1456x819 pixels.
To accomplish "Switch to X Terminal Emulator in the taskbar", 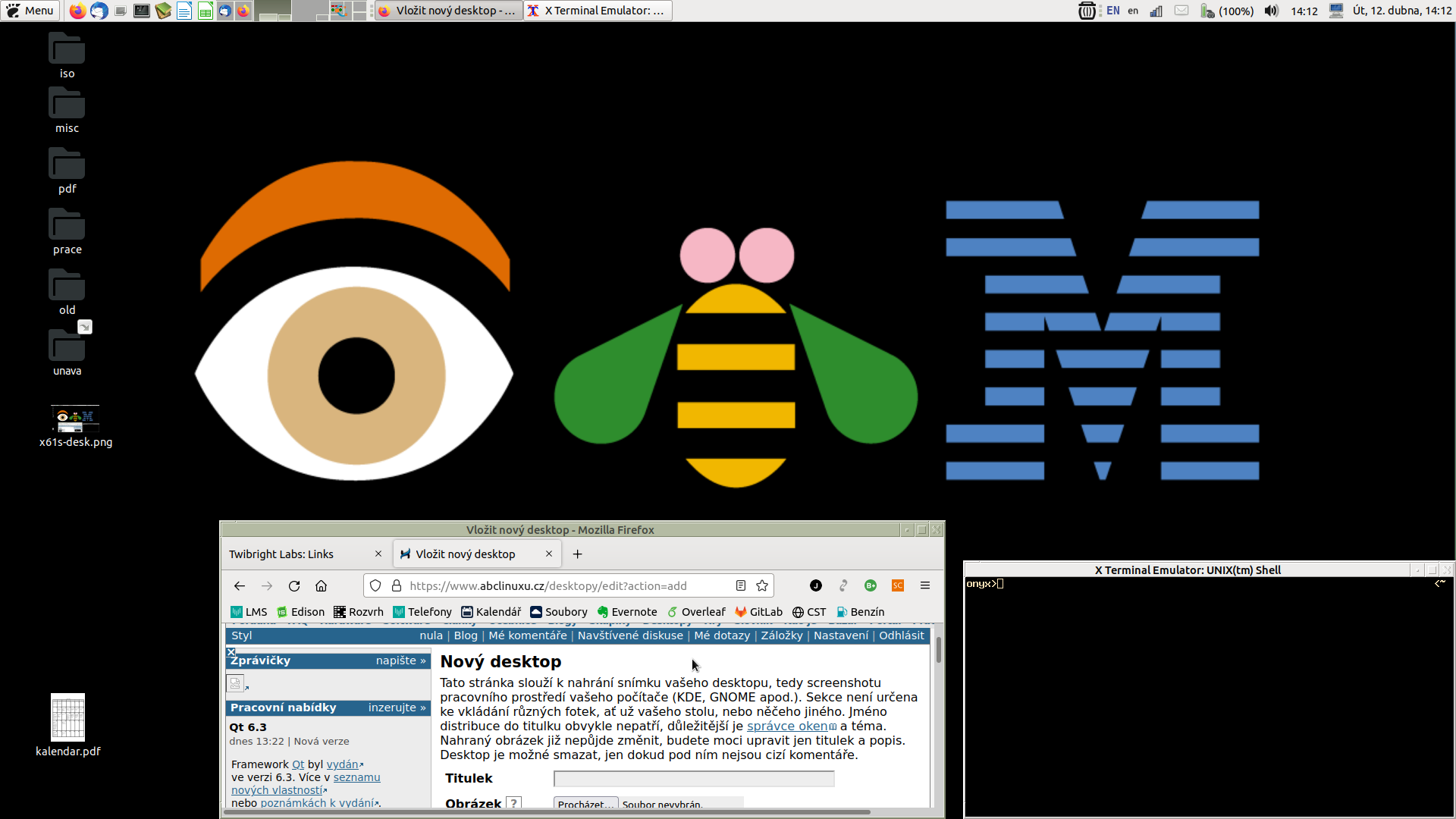I will pos(598,11).
